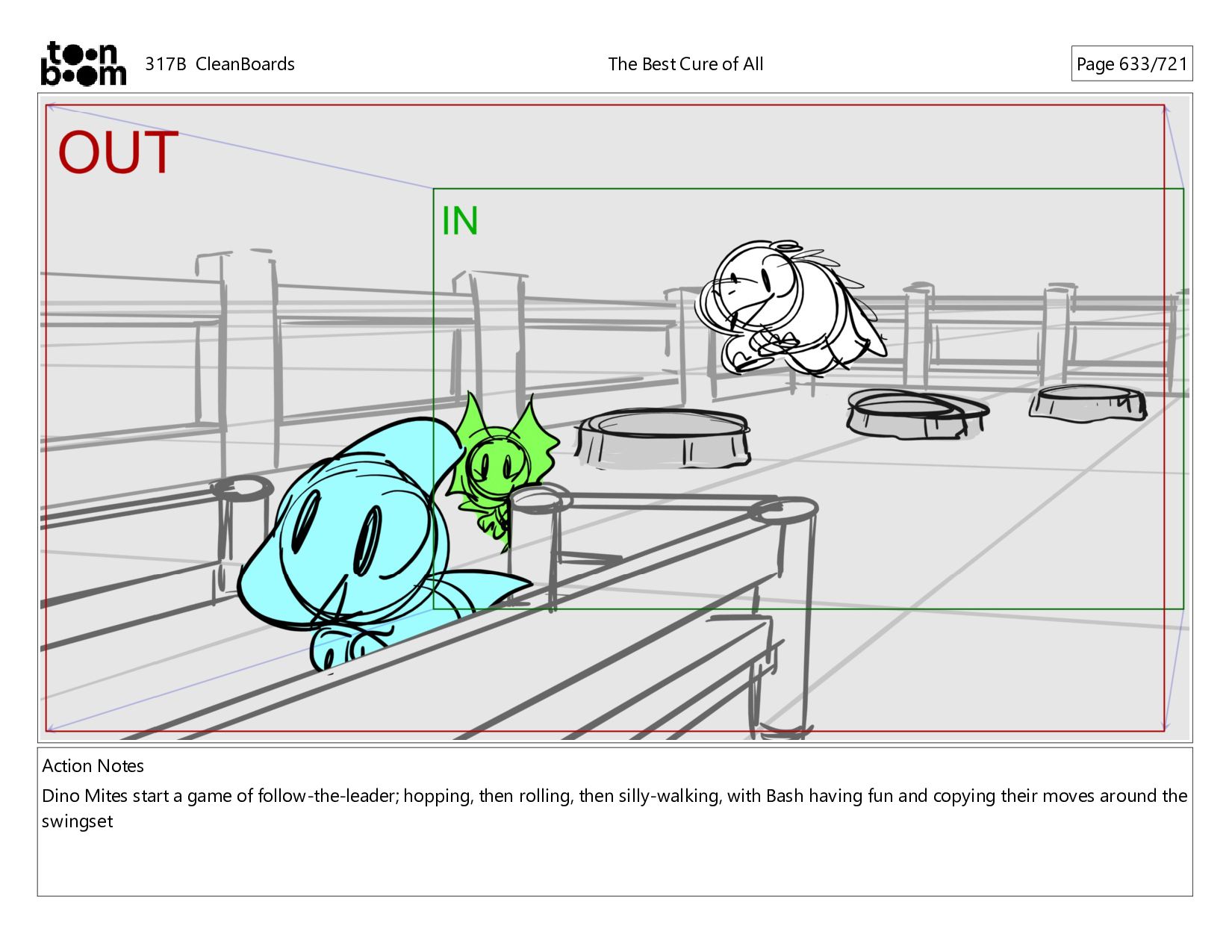Image resolution: width=1232 pixels, height=952 pixels.
Task: Select the '317B CleanBoards' header text
Action: (x=220, y=64)
